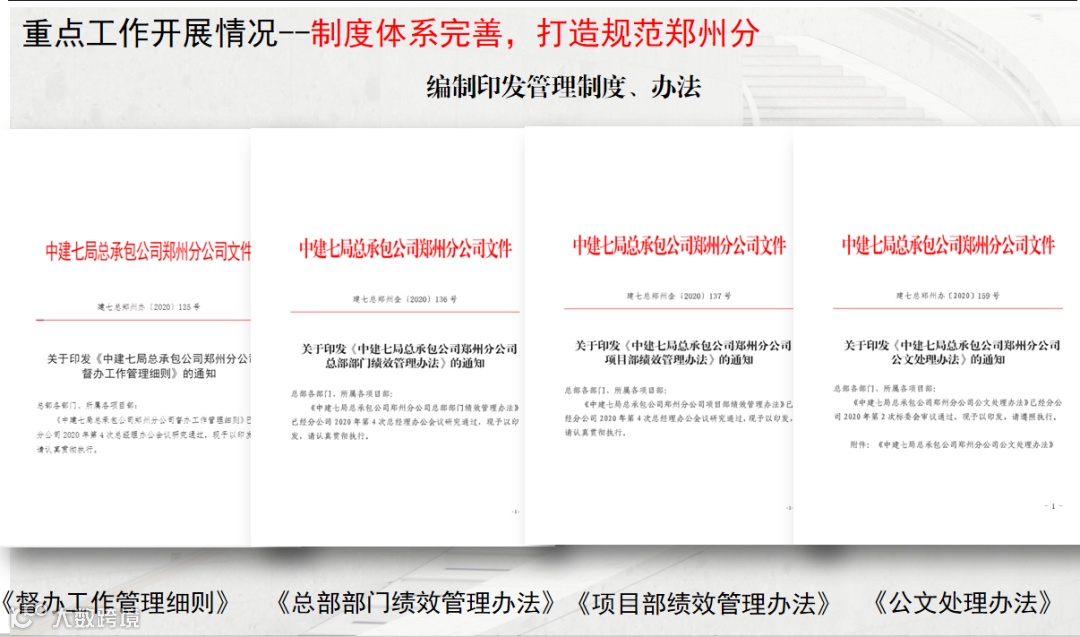Click body text '请认真贯彻执行' in document 137号
The width and height of the screenshot is (1080, 637).
595,432
